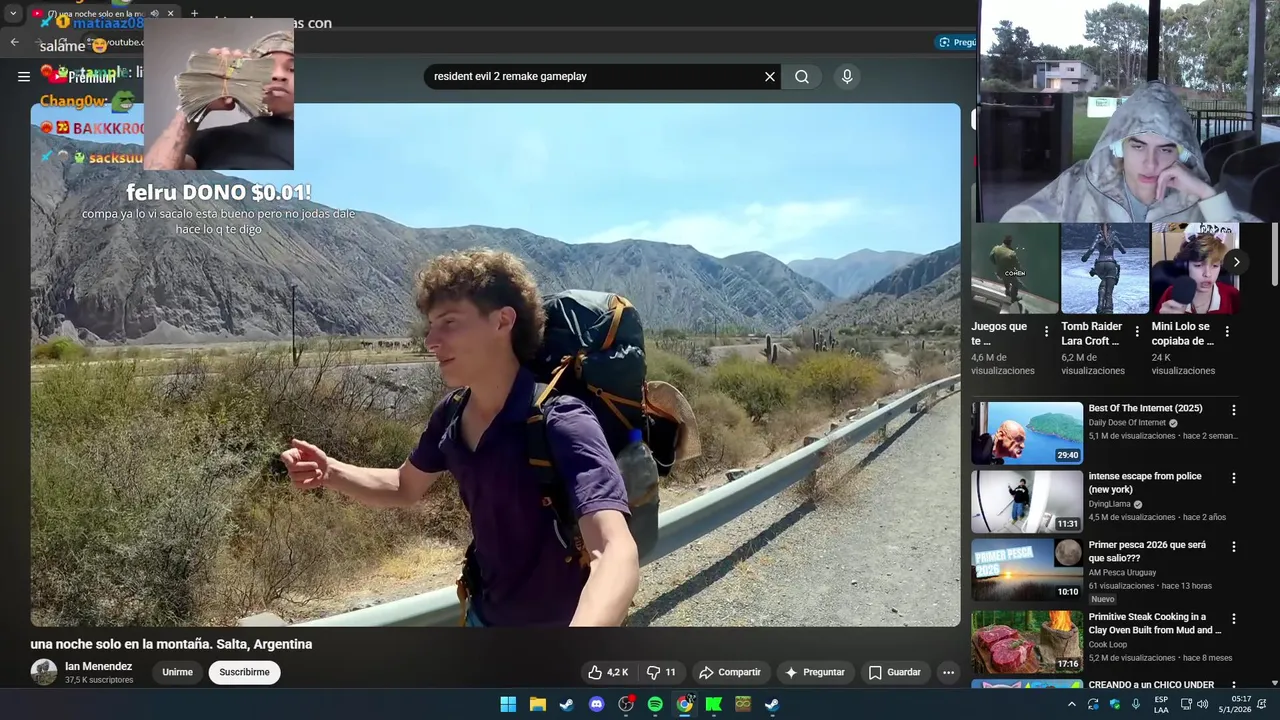Open the ESP LAA language switcher
This screenshot has height=720, width=1280.
click(1161, 704)
